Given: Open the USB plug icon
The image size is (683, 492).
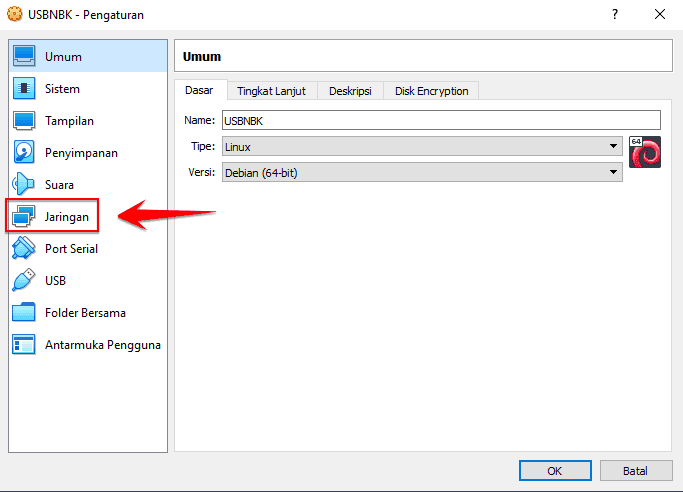Looking at the screenshot, I should click(24, 280).
